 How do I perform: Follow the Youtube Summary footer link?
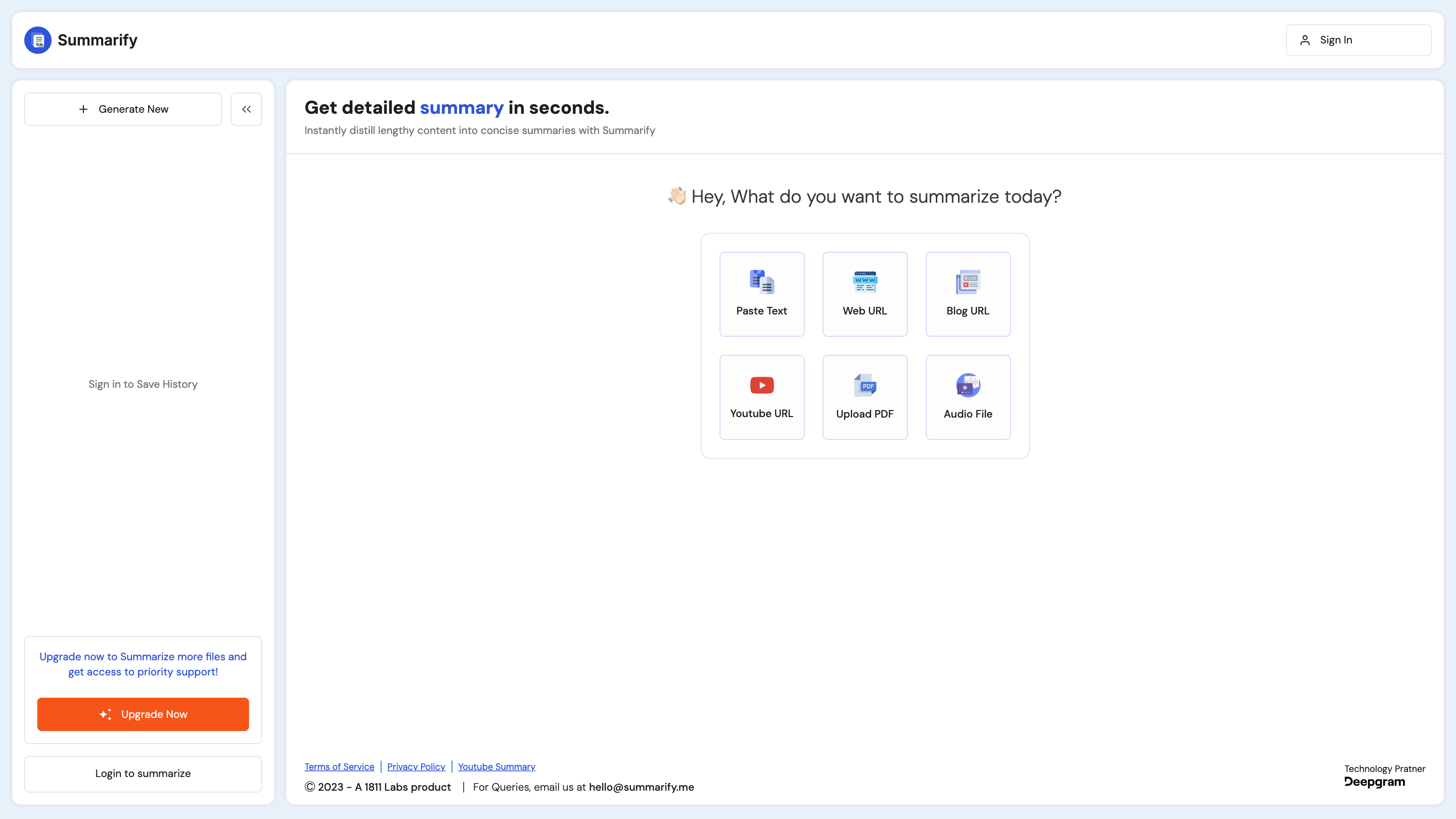coord(496,766)
